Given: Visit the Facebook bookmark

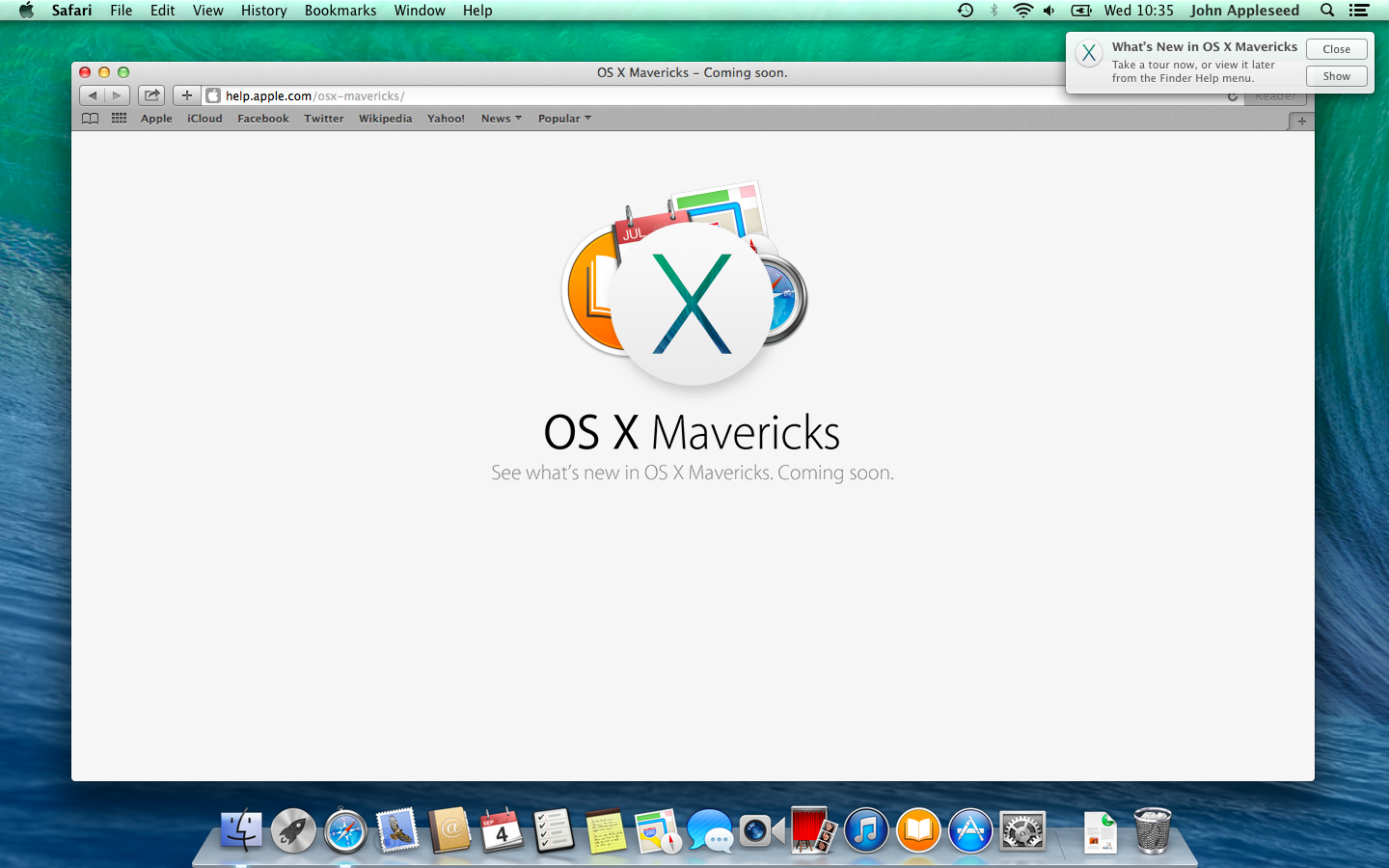Looking at the screenshot, I should click(263, 119).
